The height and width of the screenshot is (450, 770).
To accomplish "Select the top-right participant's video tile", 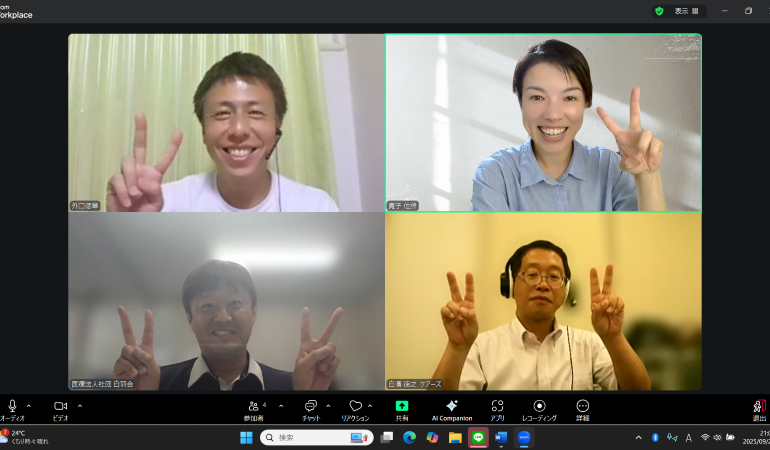I will (543, 123).
